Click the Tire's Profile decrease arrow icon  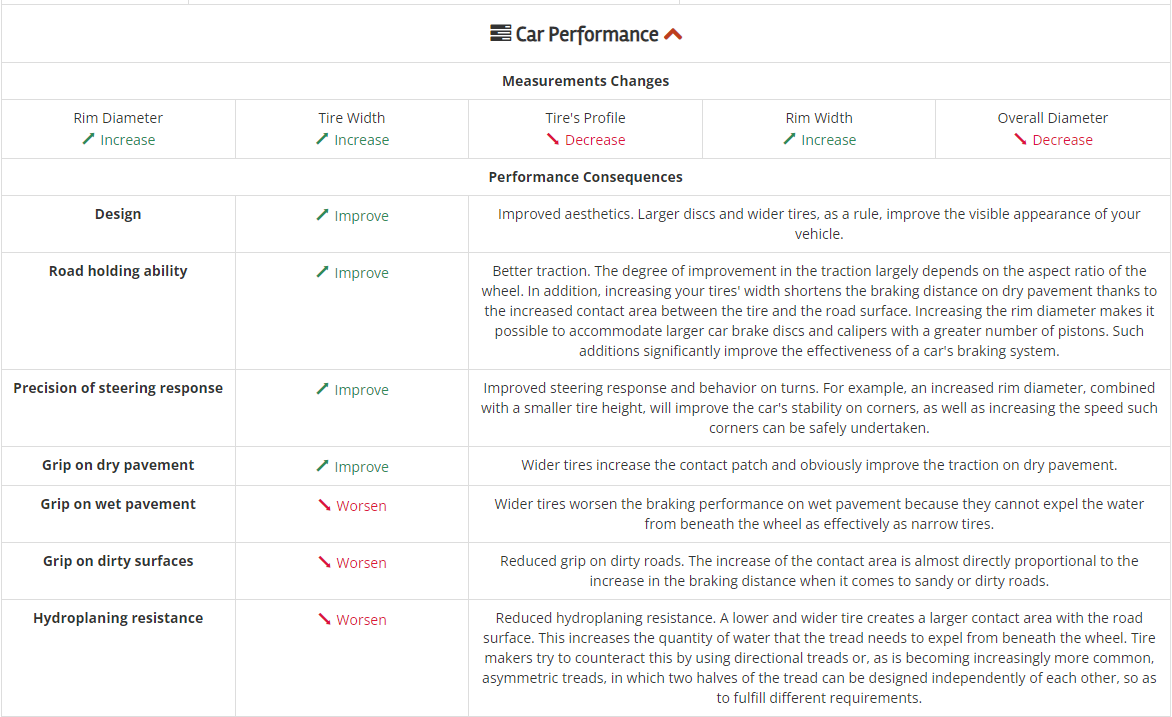click(552, 139)
